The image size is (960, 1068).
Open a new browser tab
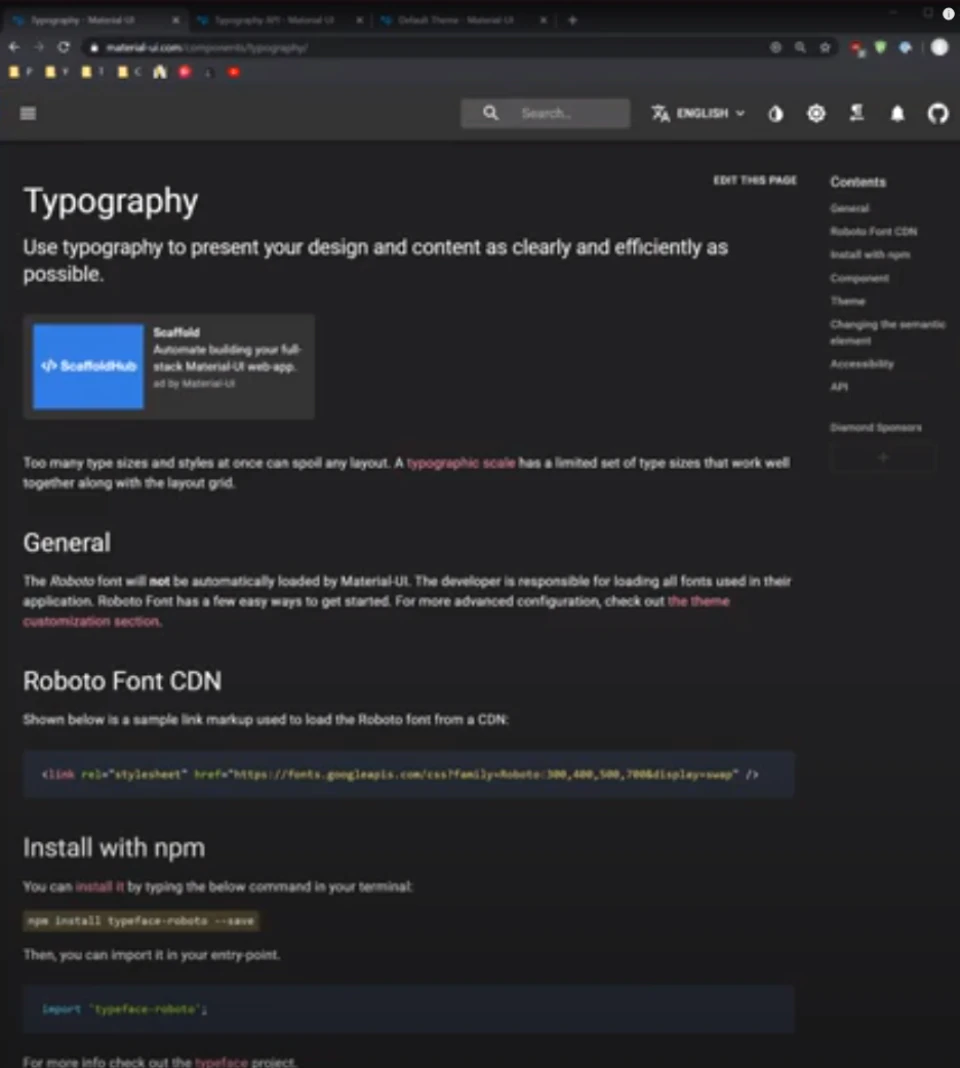coord(572,20)
